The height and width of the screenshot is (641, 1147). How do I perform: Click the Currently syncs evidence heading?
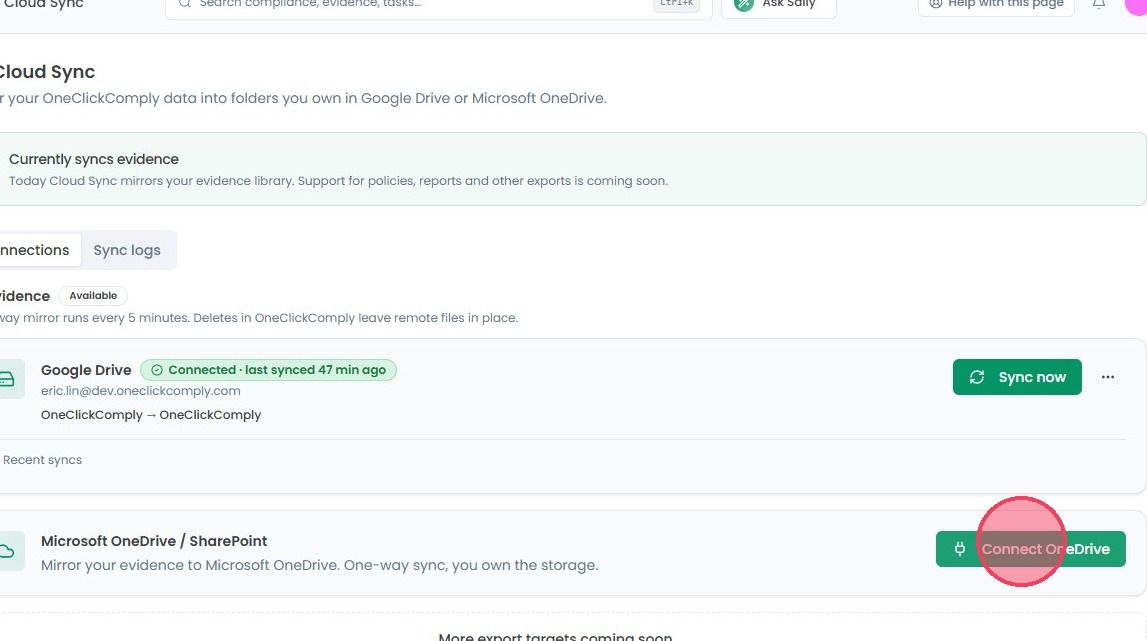coord(94,159)
